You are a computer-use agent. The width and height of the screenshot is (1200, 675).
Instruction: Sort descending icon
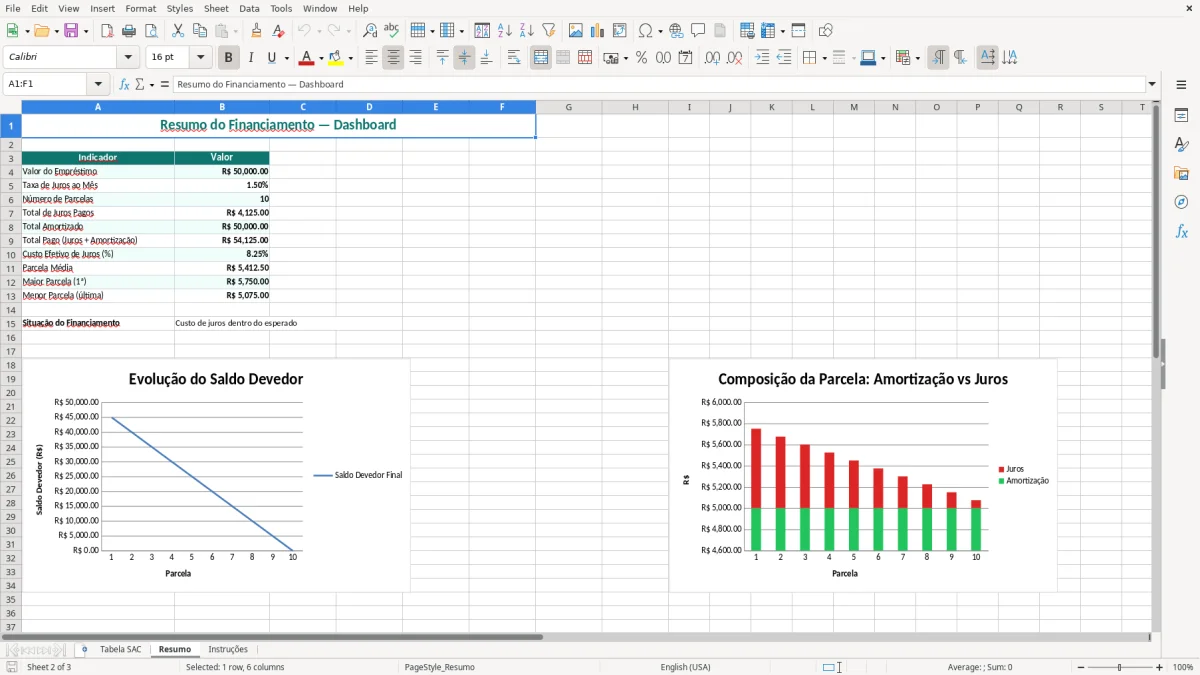[x=526, y=31]
